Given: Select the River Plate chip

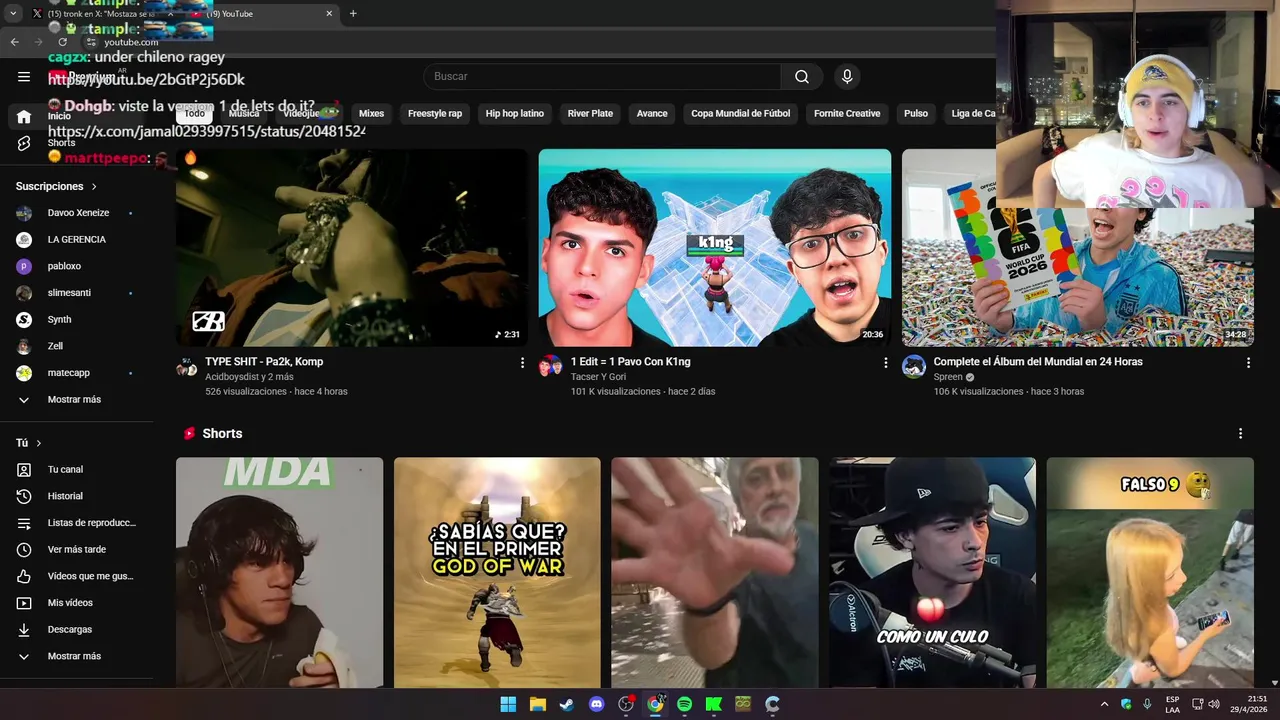Looking at the screenshot, I should (590, 114).
